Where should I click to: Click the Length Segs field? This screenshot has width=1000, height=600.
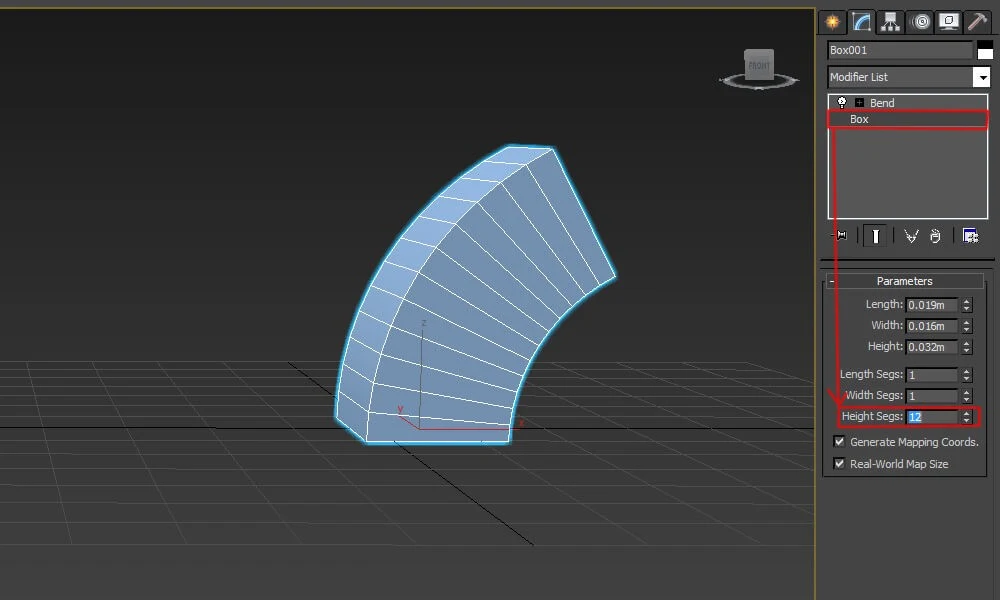(931, 375)
